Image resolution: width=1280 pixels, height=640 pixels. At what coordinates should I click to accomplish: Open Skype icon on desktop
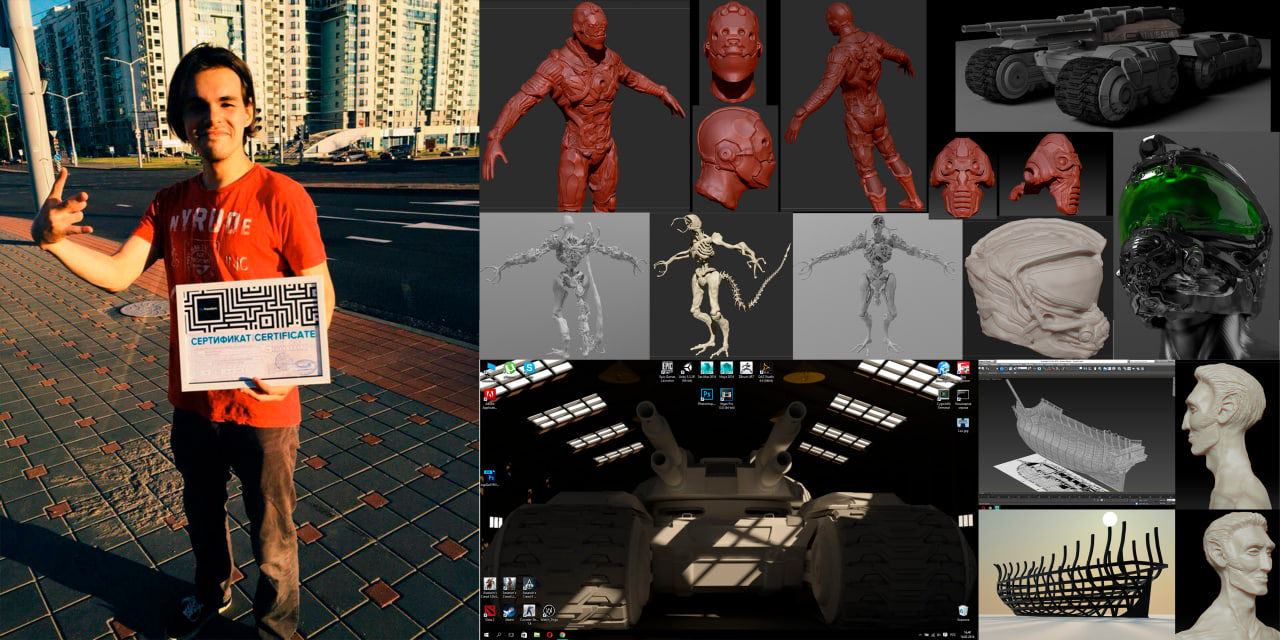[528, 368]
